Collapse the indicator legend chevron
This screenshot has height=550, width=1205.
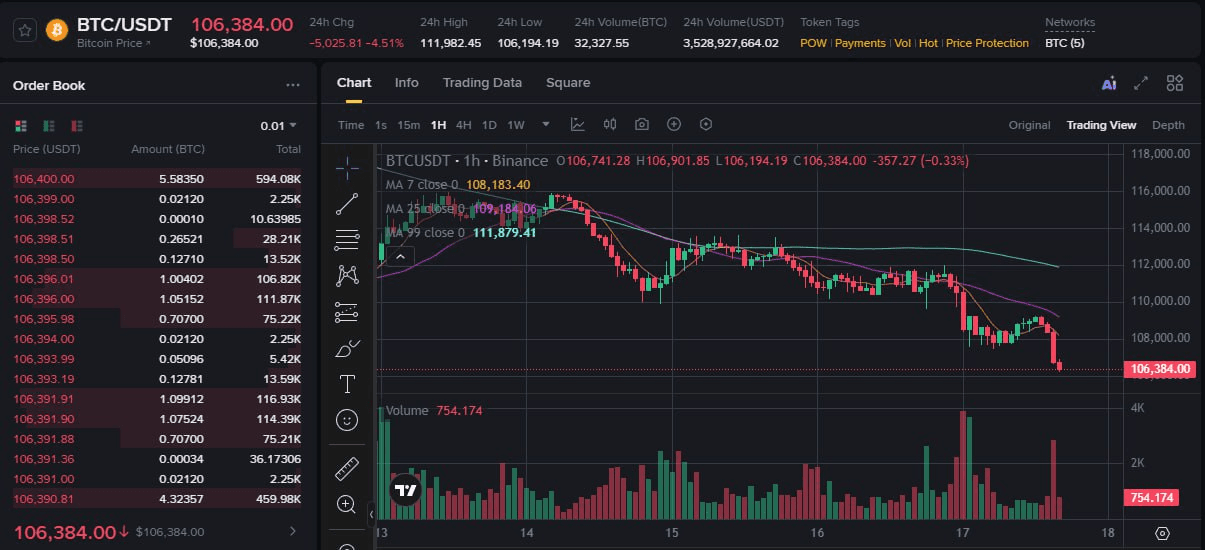coord(399,257)
